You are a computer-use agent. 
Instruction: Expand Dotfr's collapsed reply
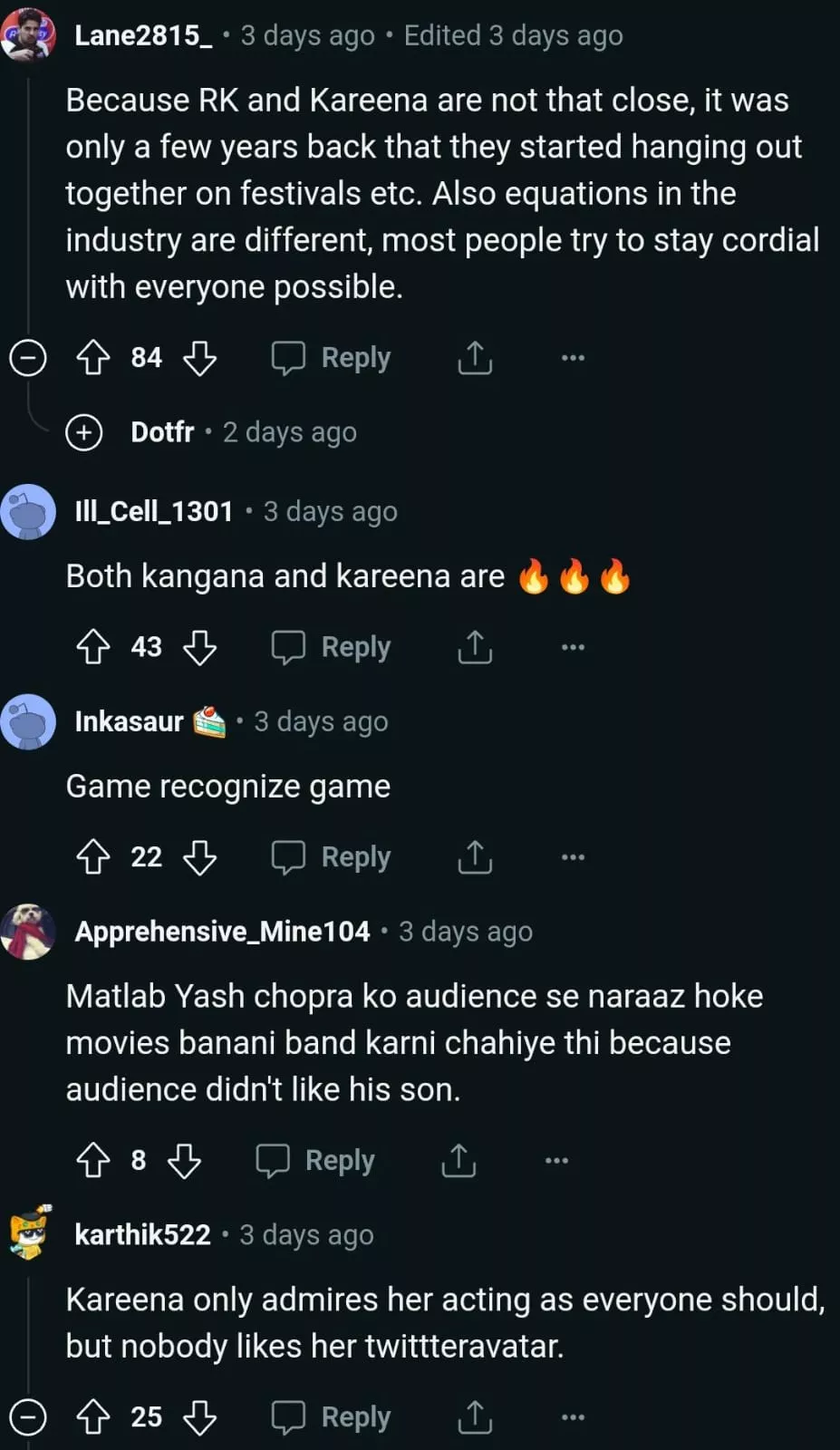coord(84,432)
